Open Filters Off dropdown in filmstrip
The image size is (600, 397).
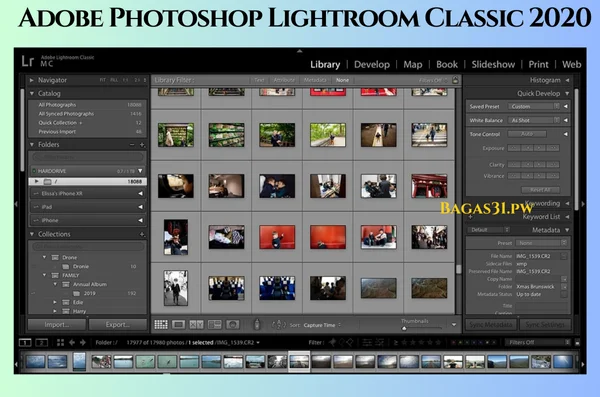pyautogui.click(x=537, y=342)
